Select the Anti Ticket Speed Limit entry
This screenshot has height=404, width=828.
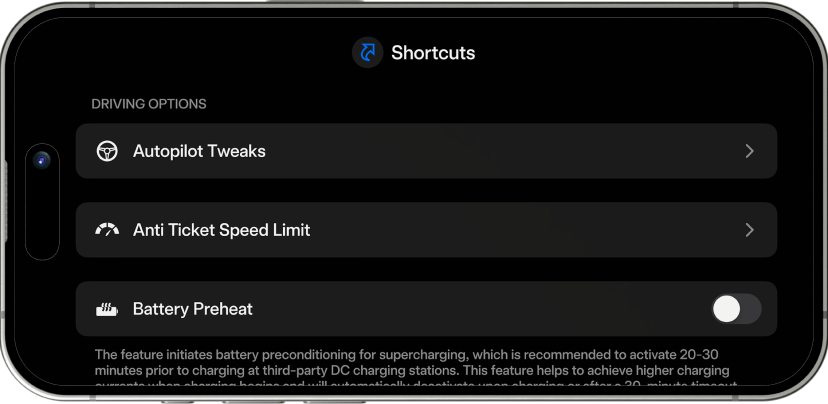221,230
